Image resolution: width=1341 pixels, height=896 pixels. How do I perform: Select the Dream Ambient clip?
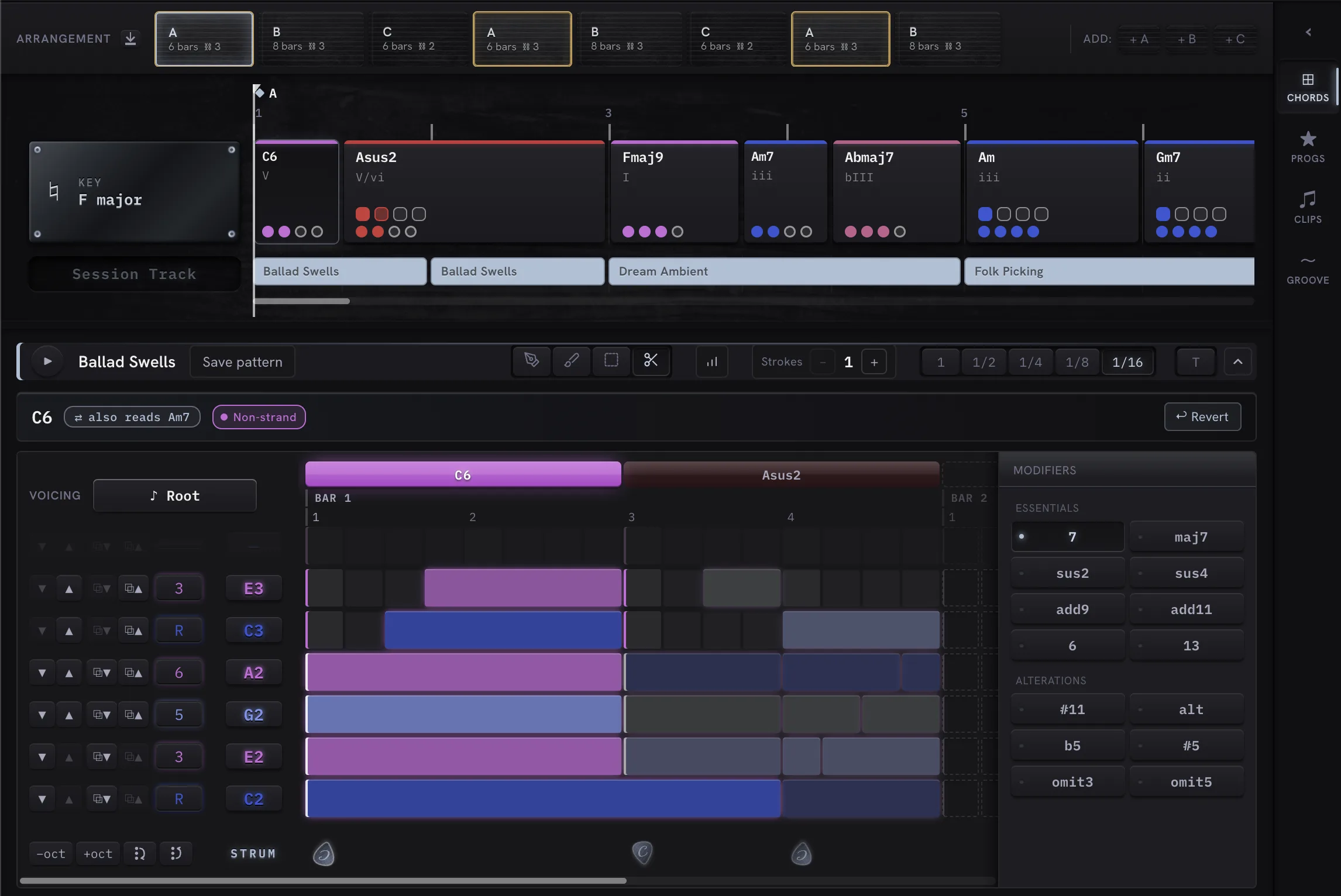coord(784,271)
